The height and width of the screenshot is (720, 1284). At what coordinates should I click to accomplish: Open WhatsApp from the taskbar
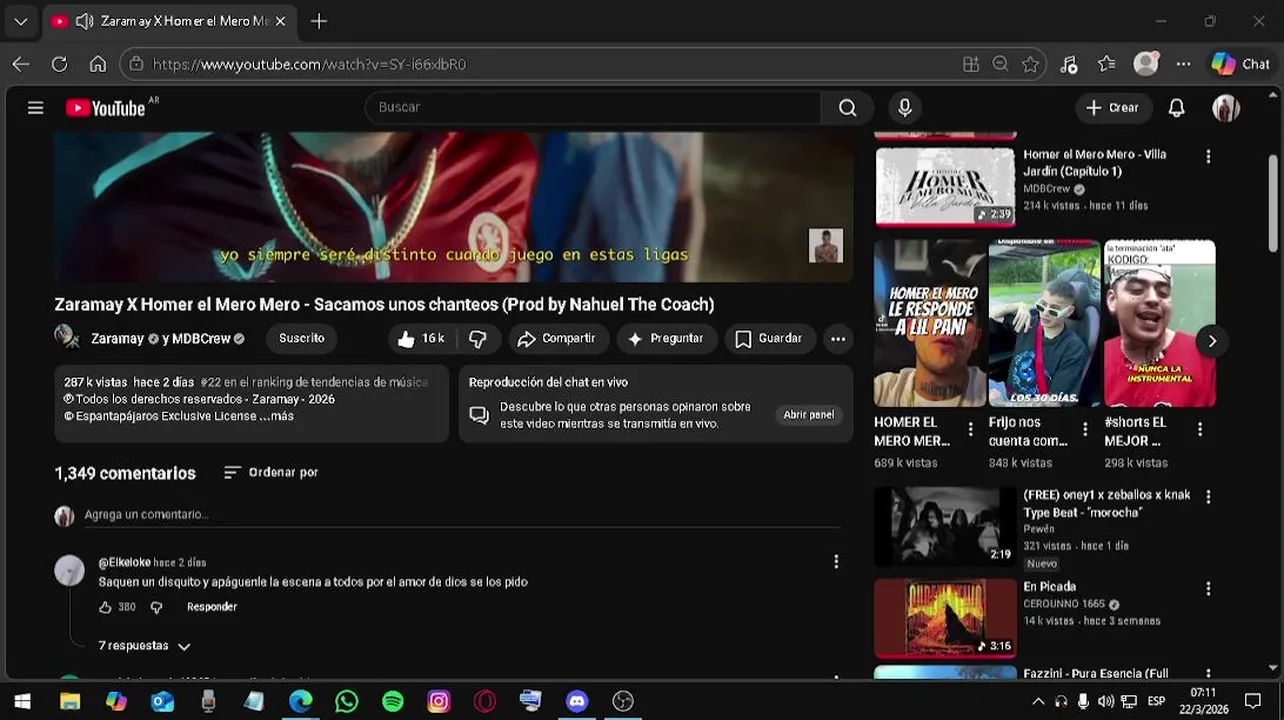[x=346, y=701]
